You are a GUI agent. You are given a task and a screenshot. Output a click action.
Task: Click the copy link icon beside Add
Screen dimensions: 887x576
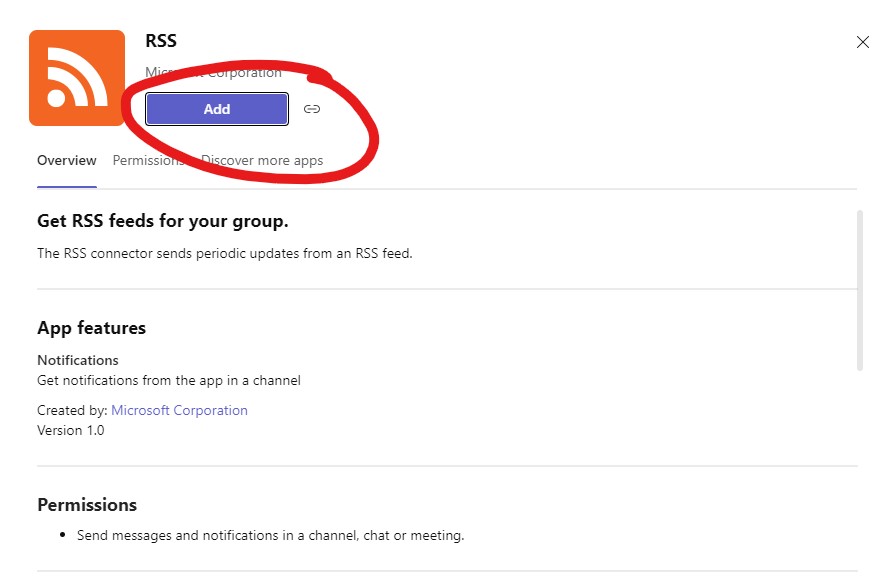pos(312,109)
